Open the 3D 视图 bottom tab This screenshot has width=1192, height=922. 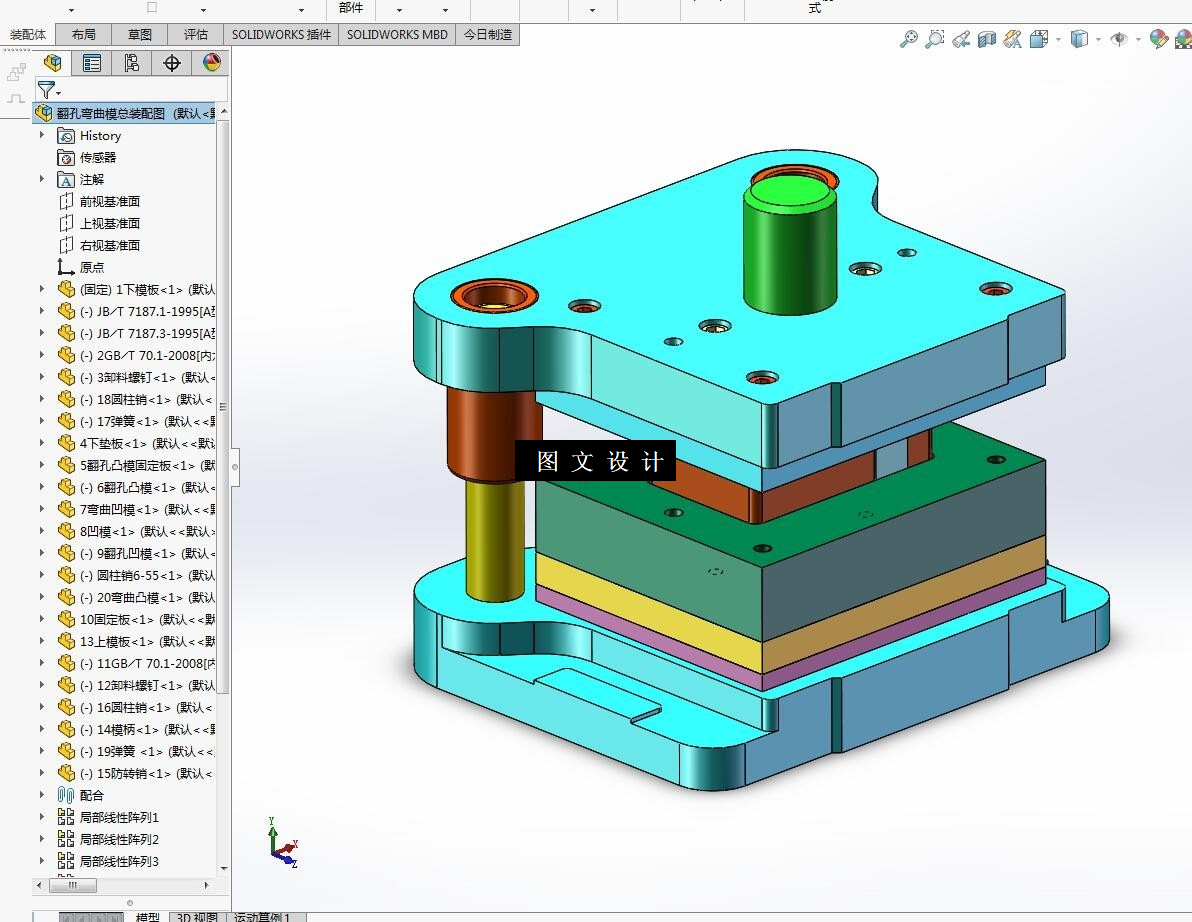coord(197,917)
